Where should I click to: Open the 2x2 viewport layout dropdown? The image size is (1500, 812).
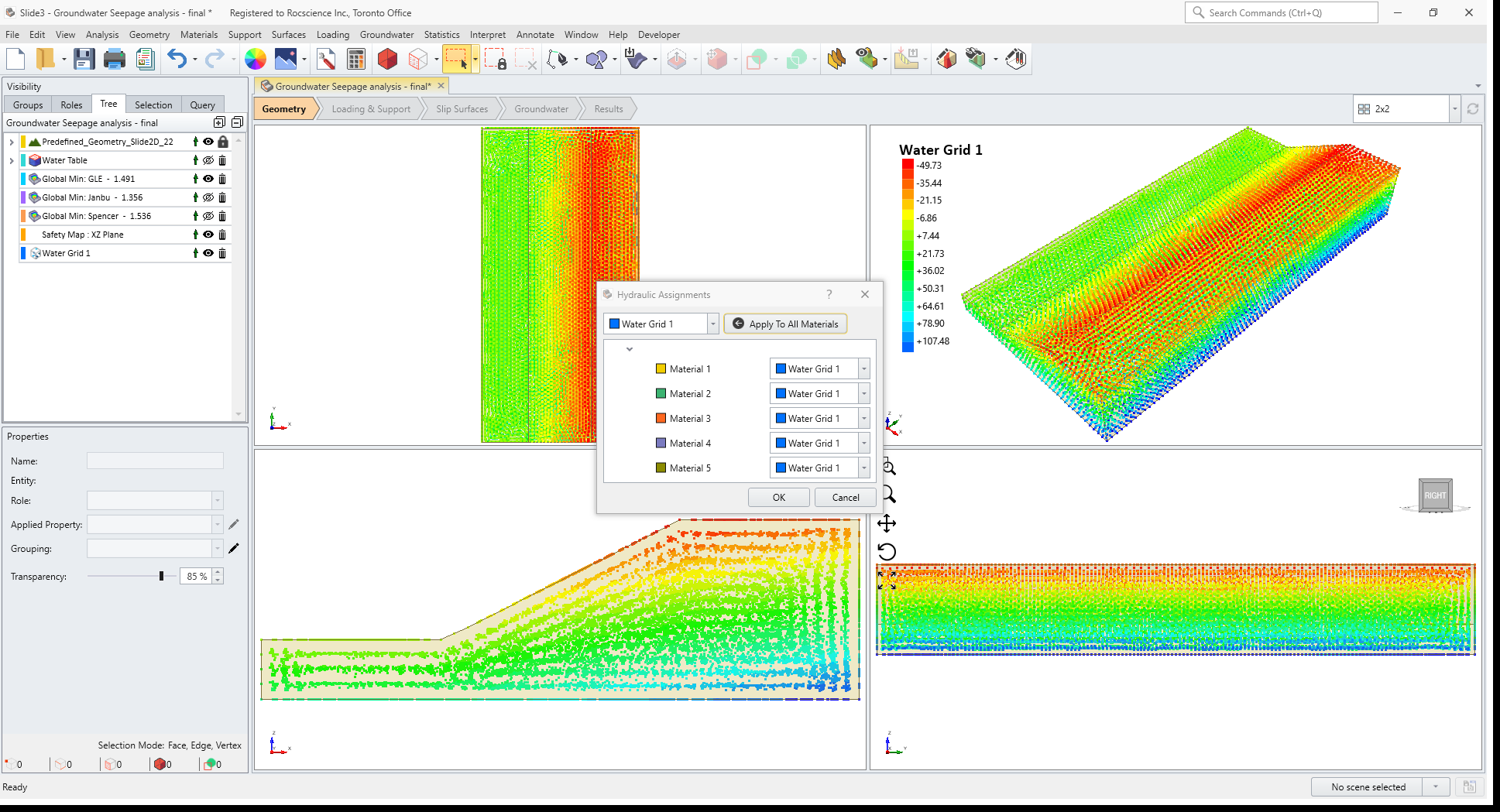click(1454, 108)
